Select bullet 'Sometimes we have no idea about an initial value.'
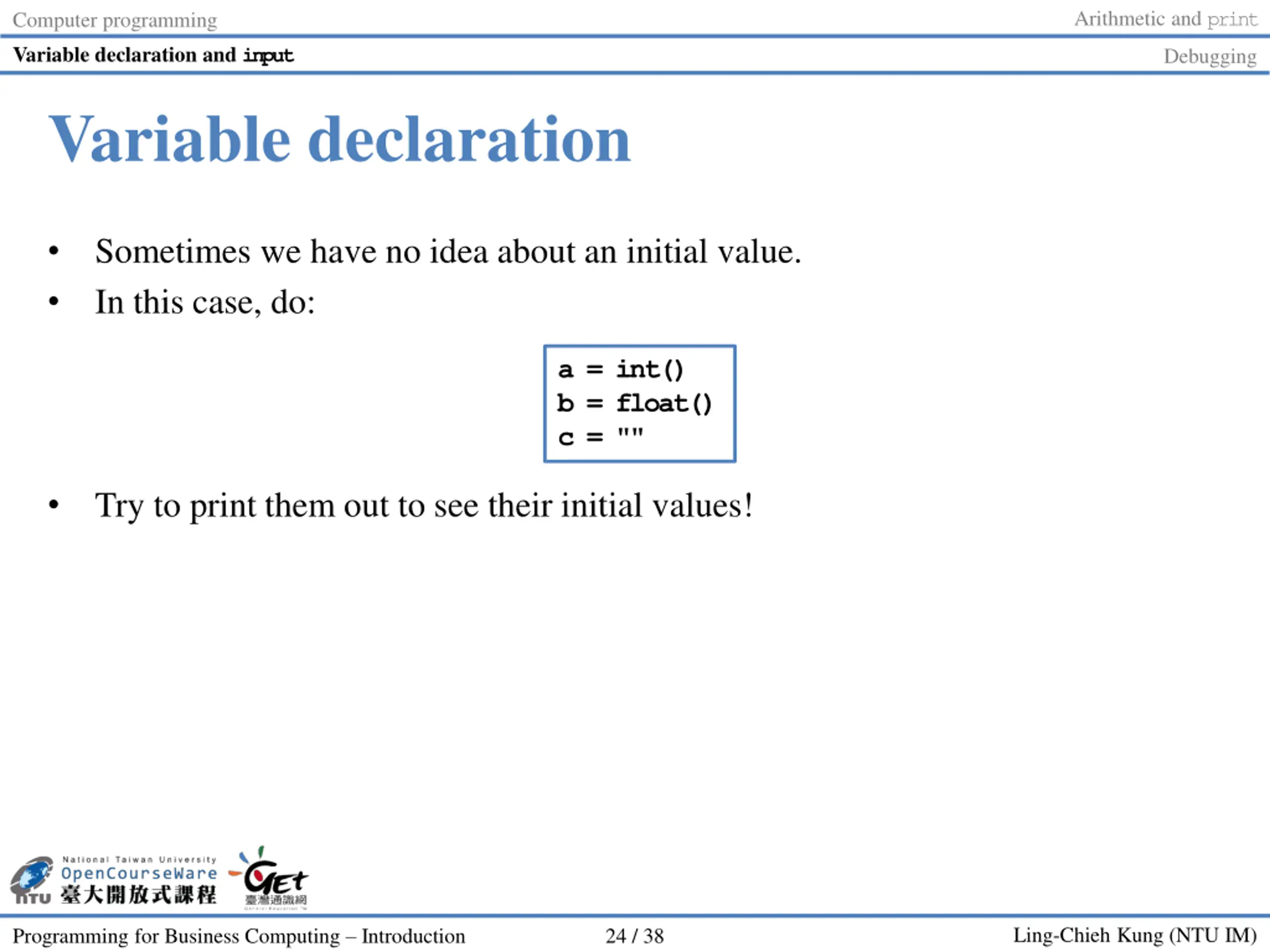Viewport: 1270px width, 952px height. pyautogui.click(x=448, y=251)
